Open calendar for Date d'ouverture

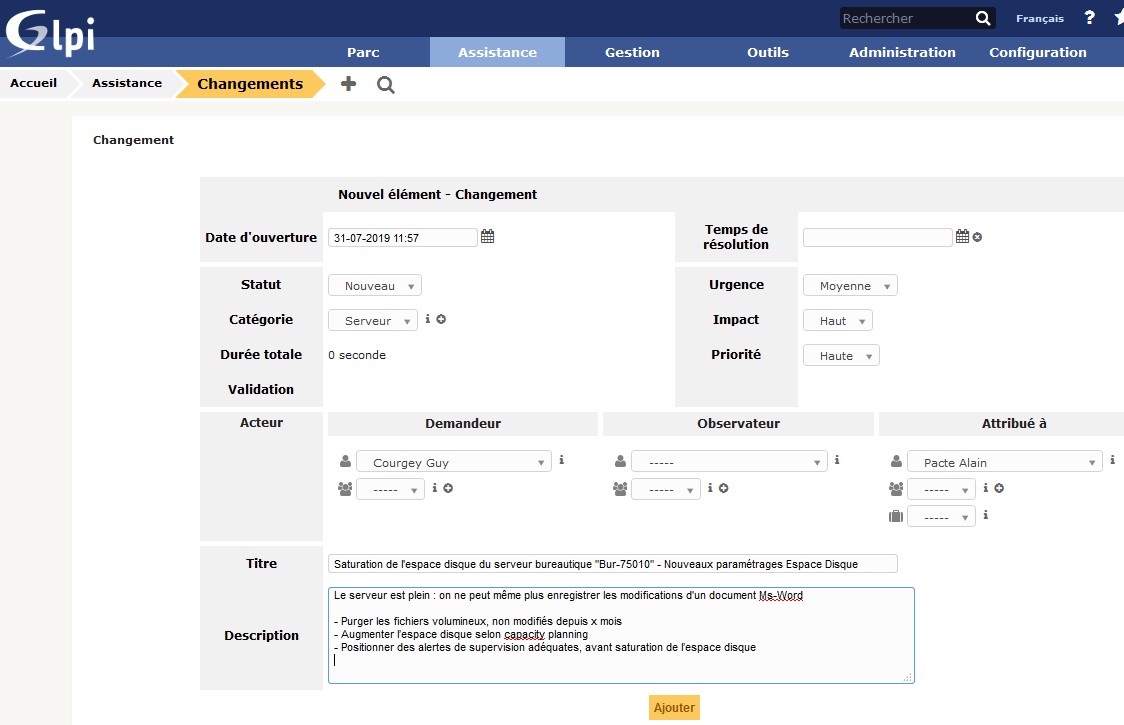(x=487, y=236)
